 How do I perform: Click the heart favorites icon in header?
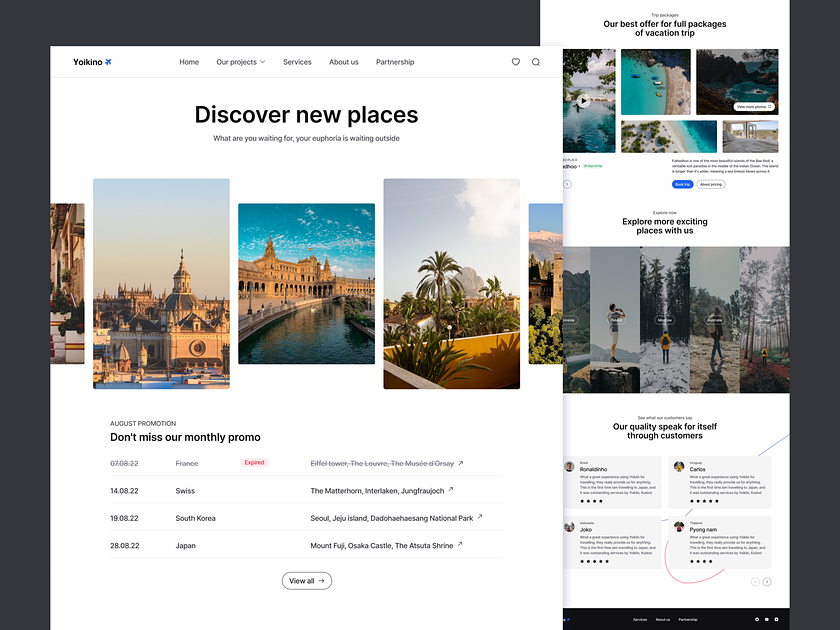click(x=516, y=62)
